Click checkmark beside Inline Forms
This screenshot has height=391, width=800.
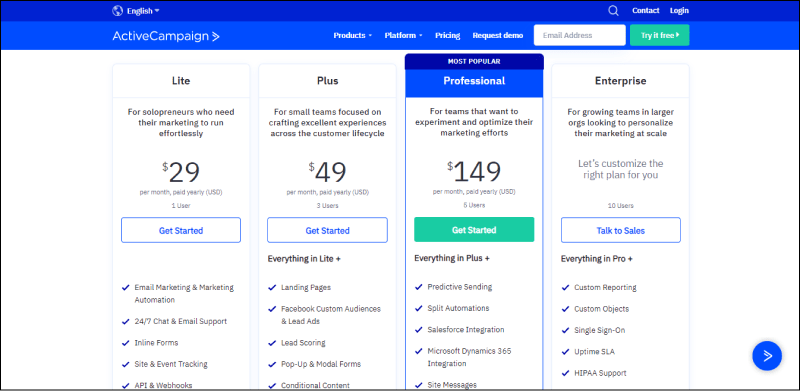tap(126, 343)
